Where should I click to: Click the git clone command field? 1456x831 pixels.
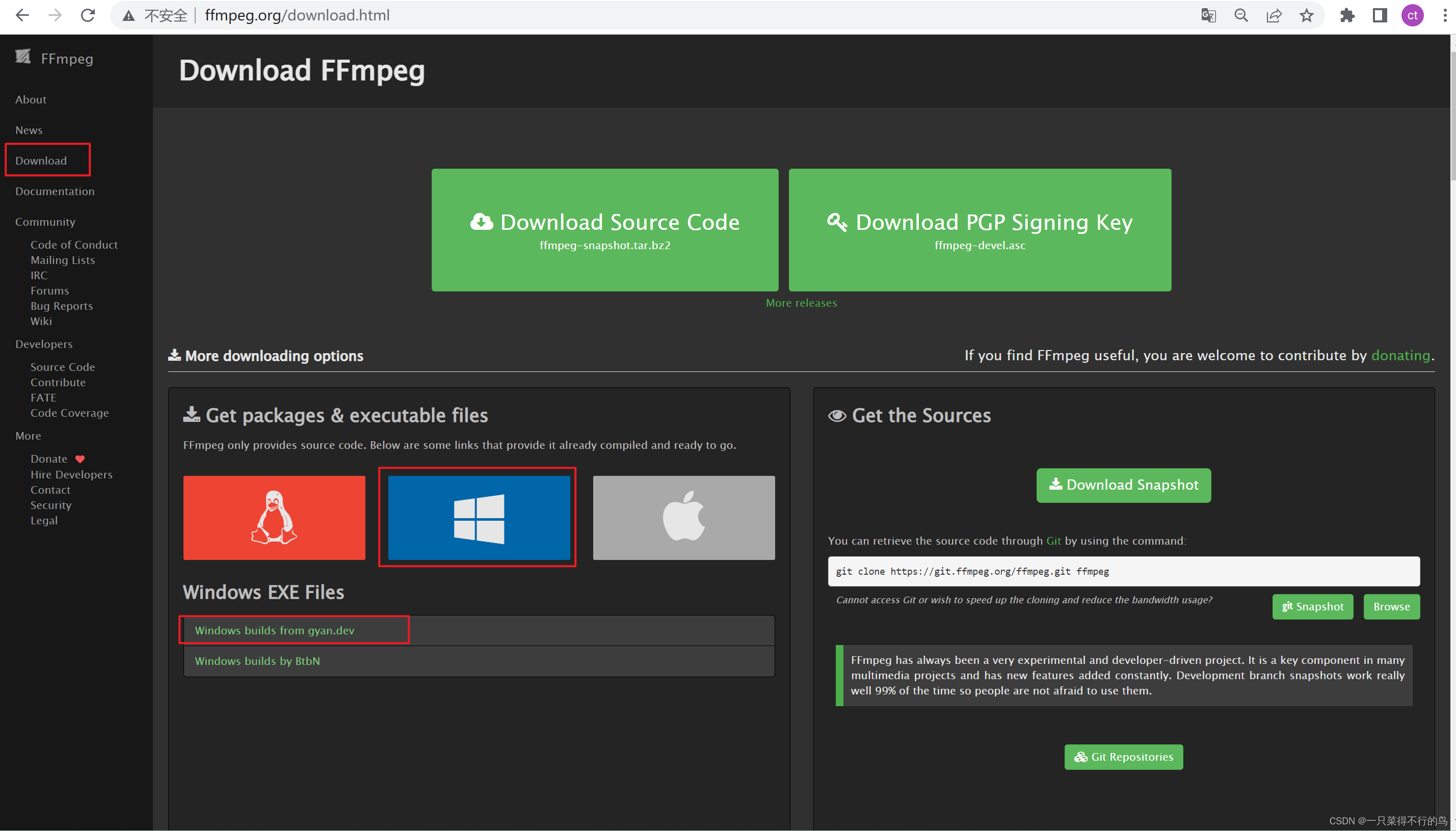pos(1123,571)
